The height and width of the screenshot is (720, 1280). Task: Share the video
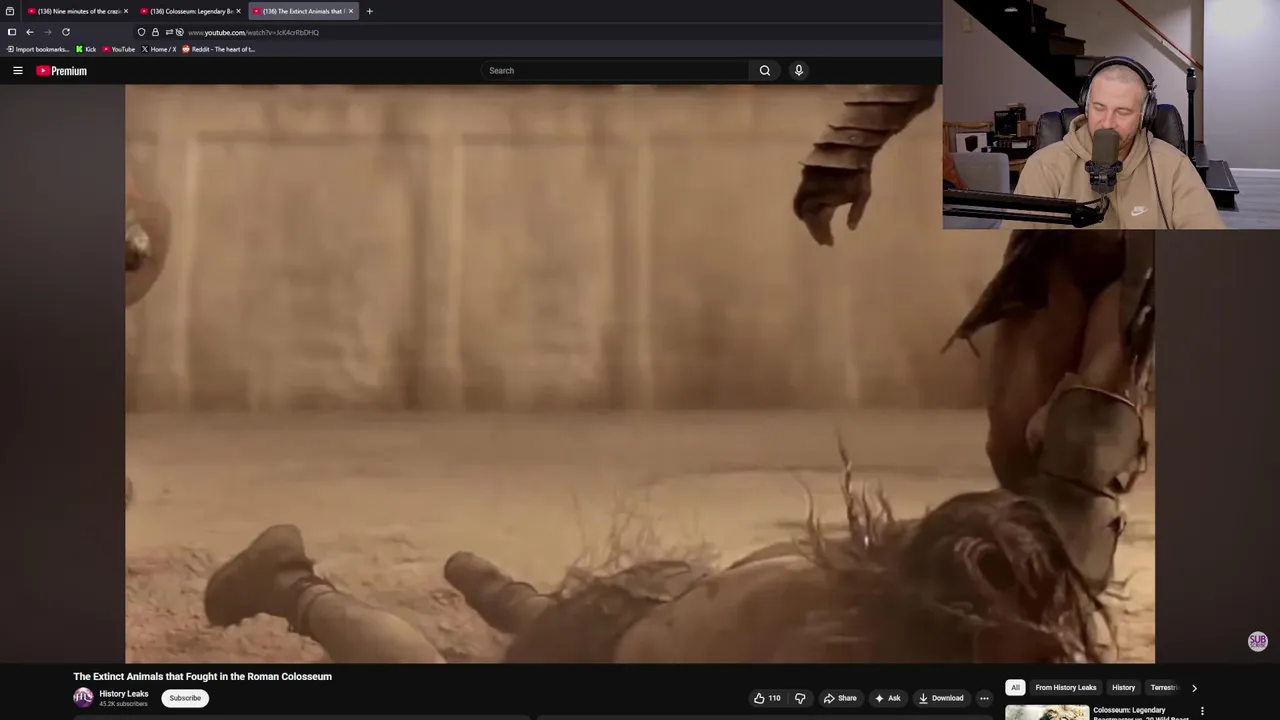coord(840,698)
